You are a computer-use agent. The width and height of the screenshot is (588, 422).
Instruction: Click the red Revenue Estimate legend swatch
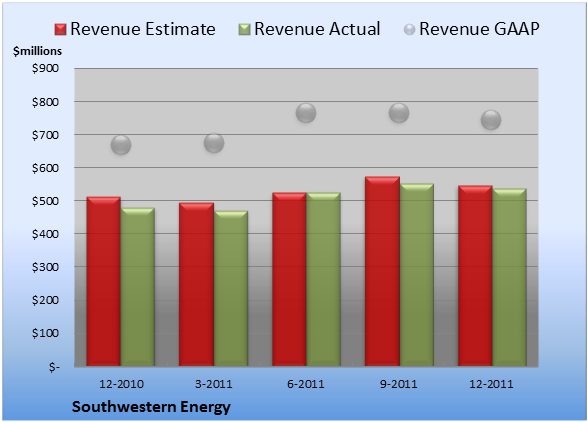click(x=60, y=30)
